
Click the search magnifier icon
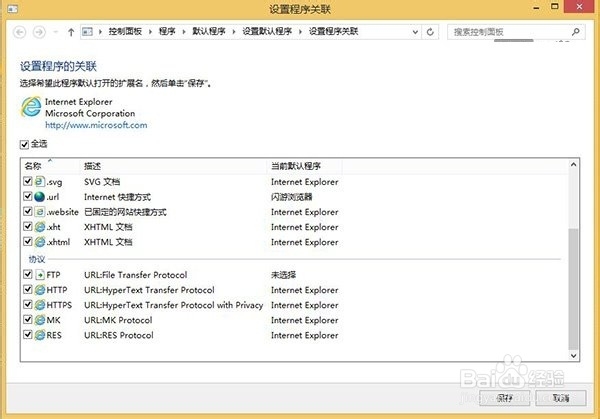tap(576, 32)
